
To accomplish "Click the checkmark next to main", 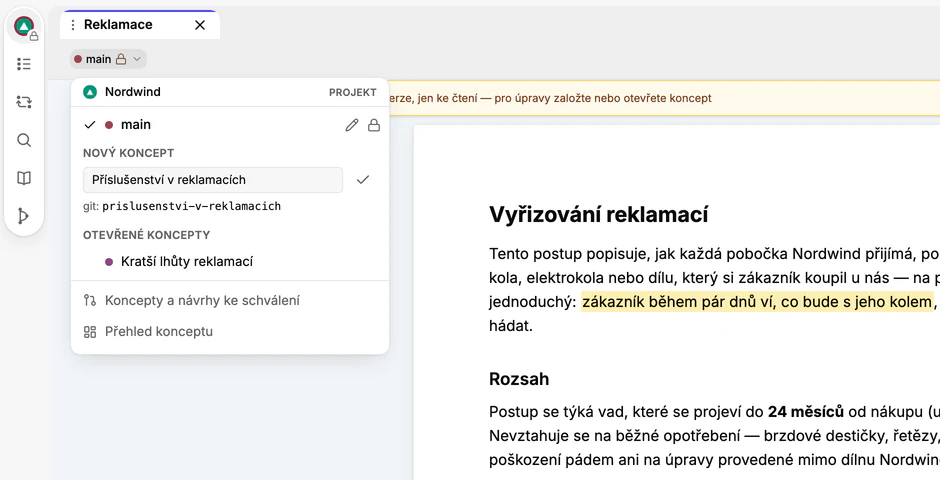I will coord(90,125).
